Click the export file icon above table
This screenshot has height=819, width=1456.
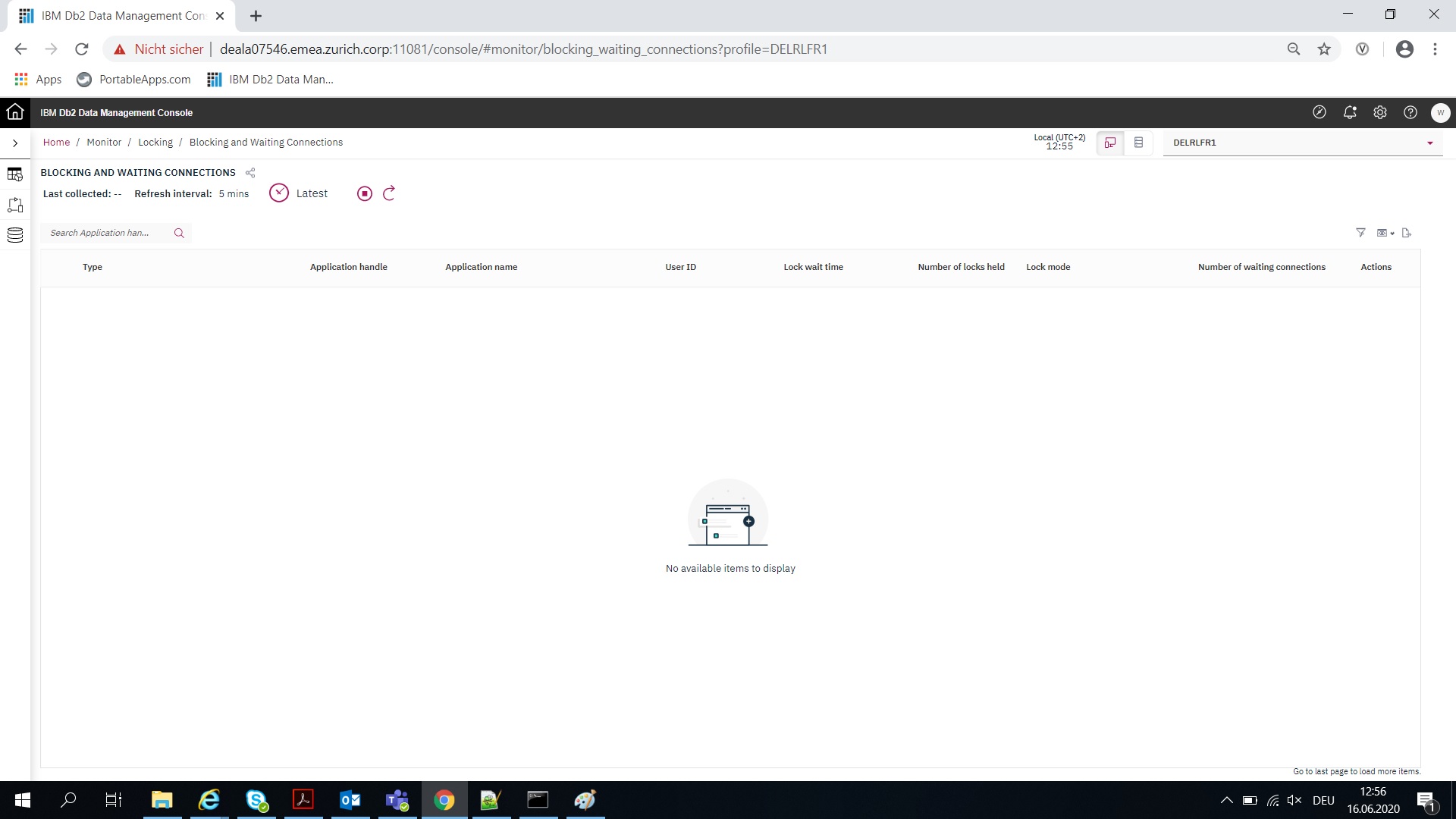point(1407,233)
